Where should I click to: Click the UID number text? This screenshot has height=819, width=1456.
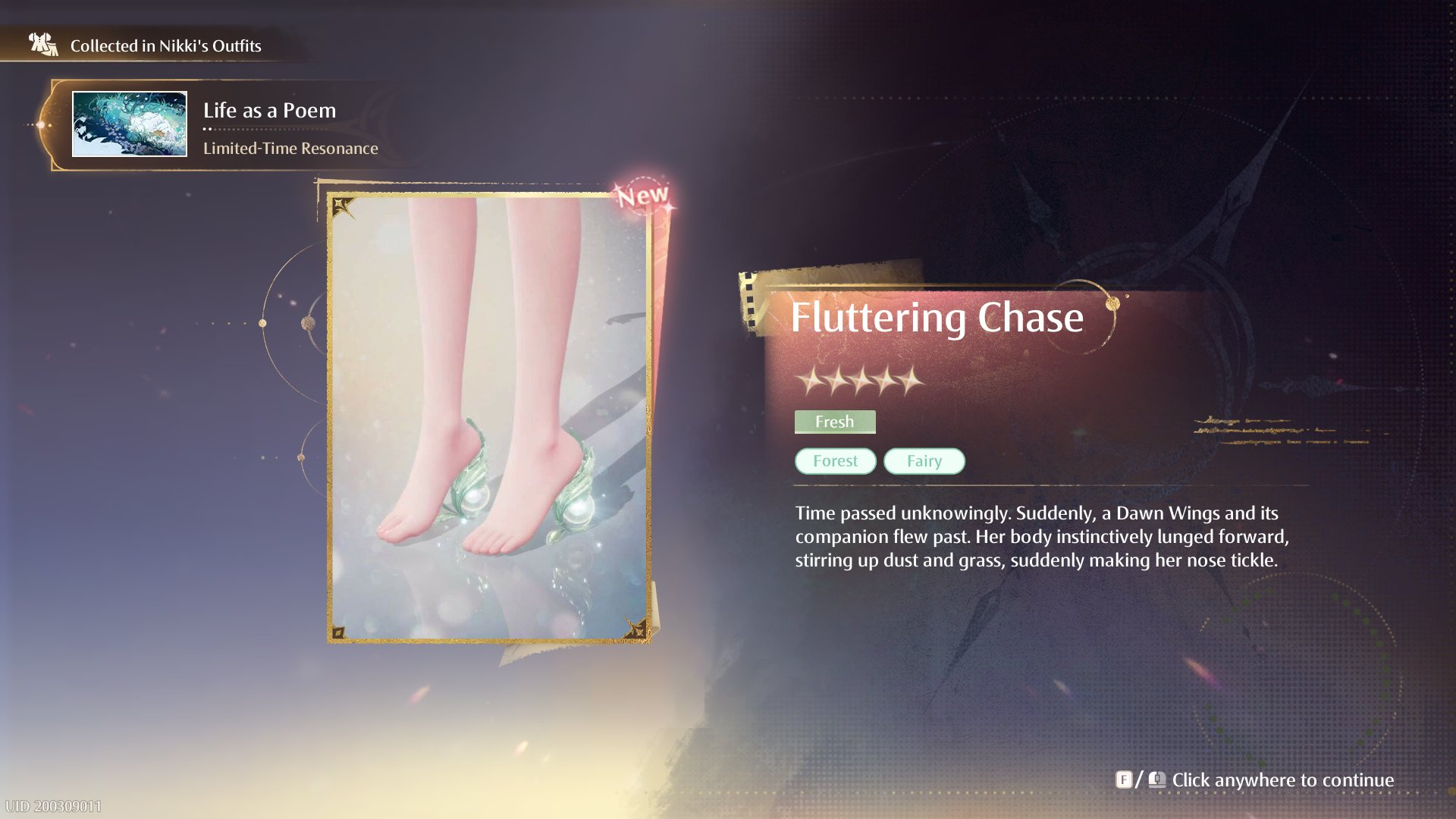point(53,806)
